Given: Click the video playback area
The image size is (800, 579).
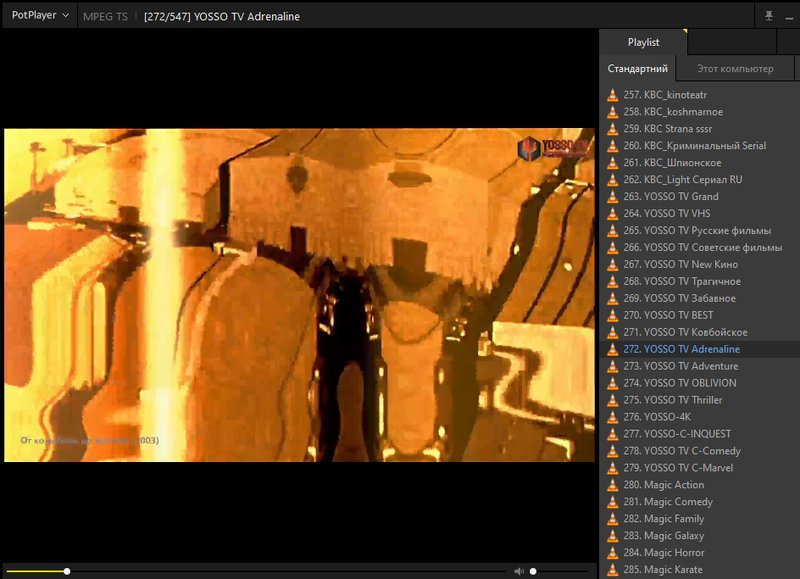Looking at the screenshot, I should [x=299, y=295].
